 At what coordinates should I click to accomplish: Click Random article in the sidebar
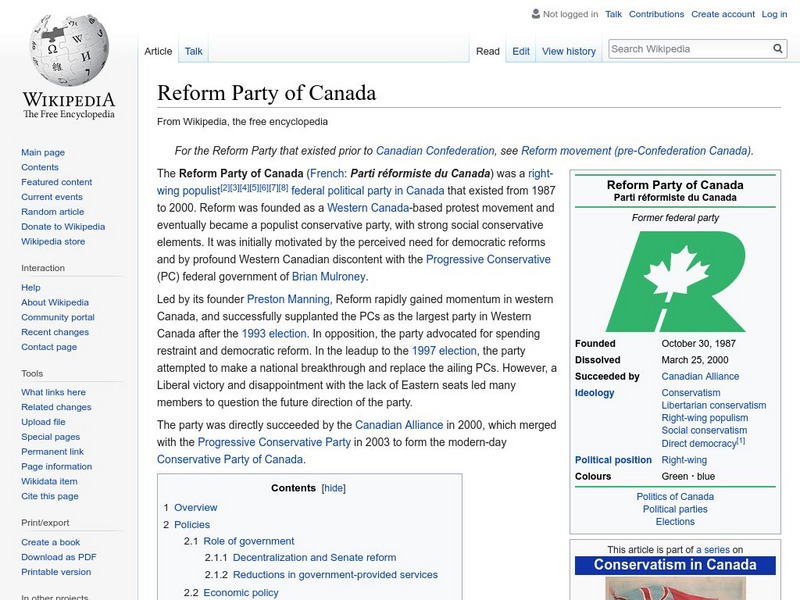pyautogui.click(x=52, y=211)
